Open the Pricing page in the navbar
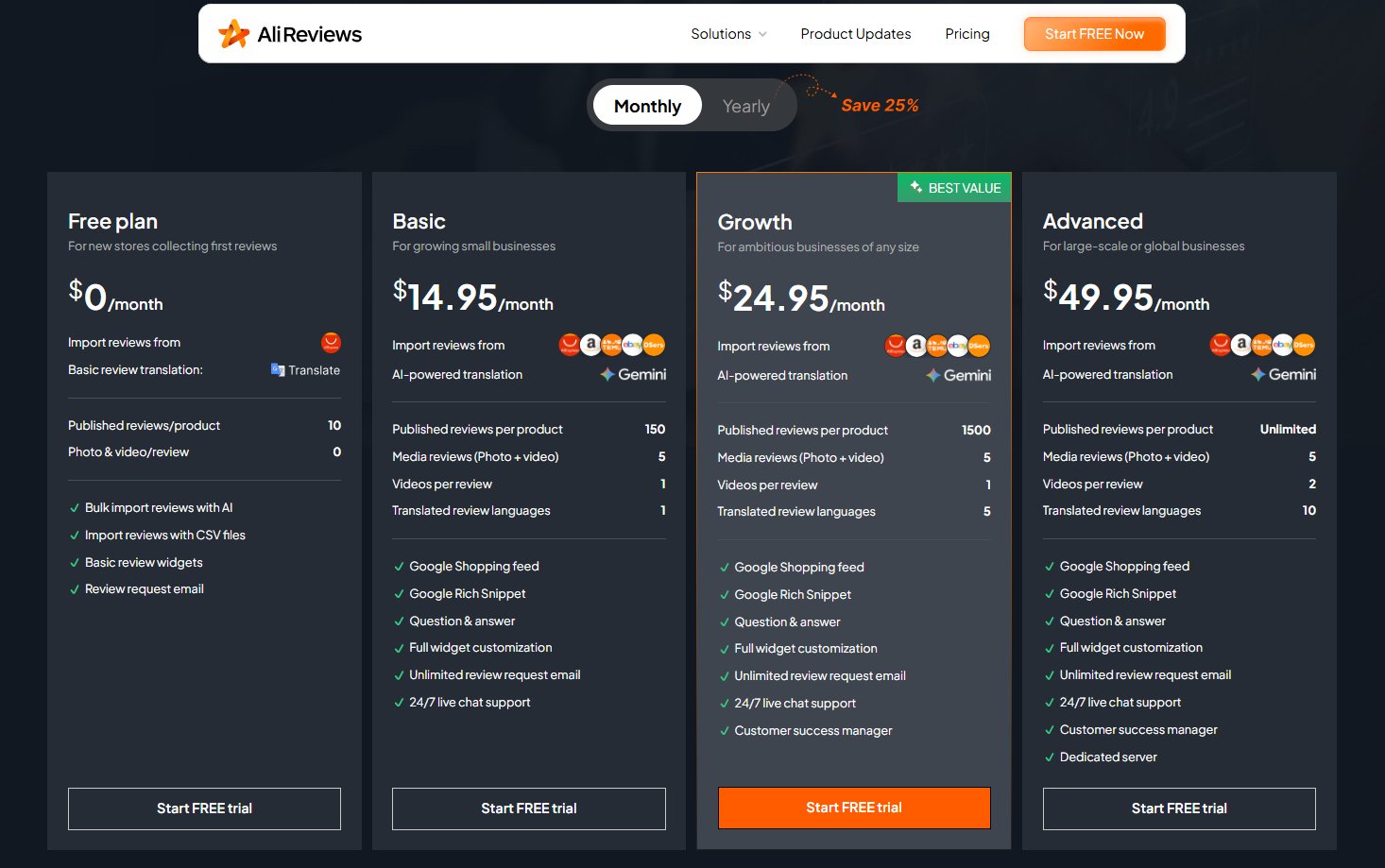Viewport: 1385px width, 868px height. (x=967, y=34)
